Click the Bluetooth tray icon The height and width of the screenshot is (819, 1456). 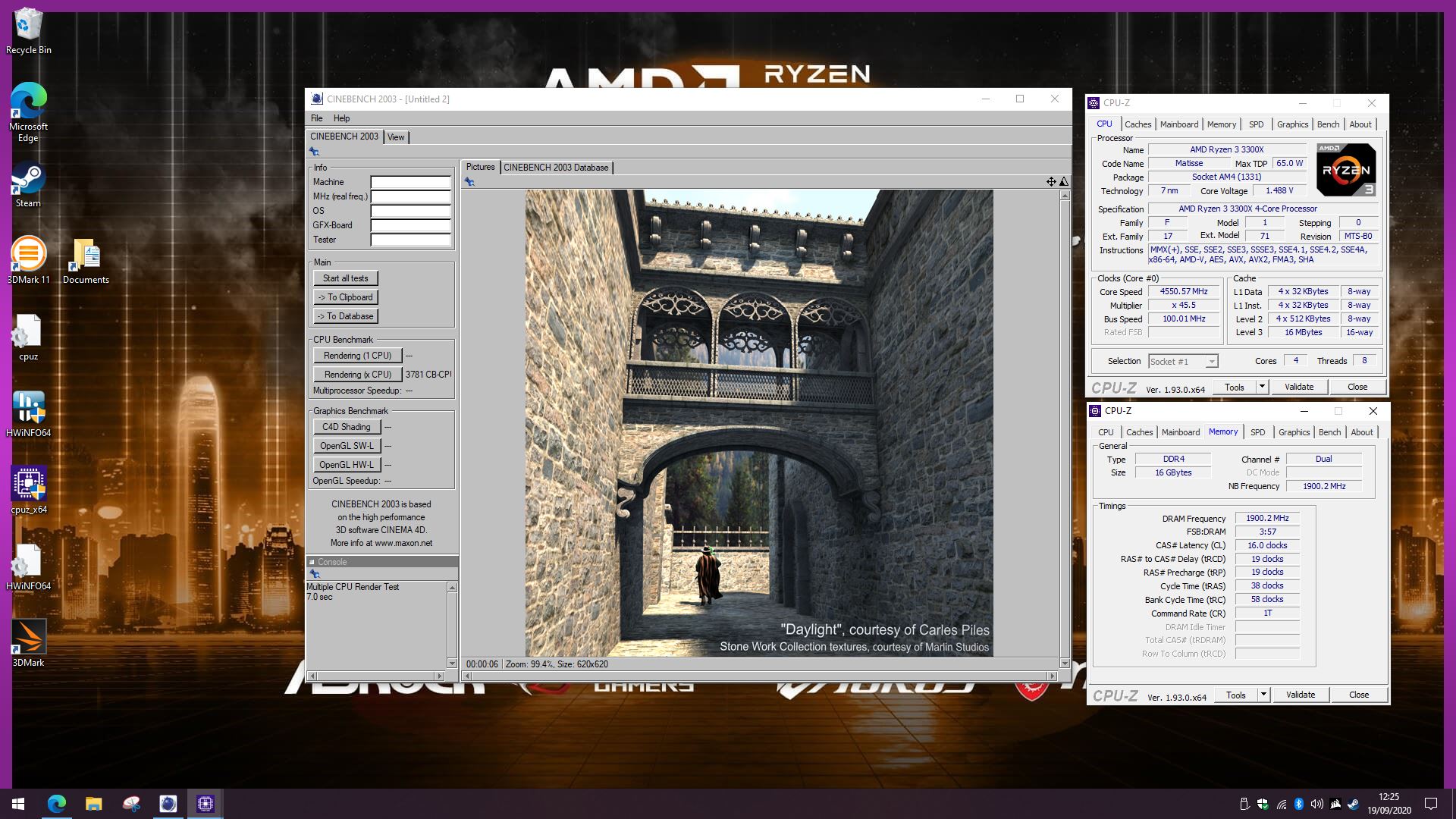pos(1298,804)
